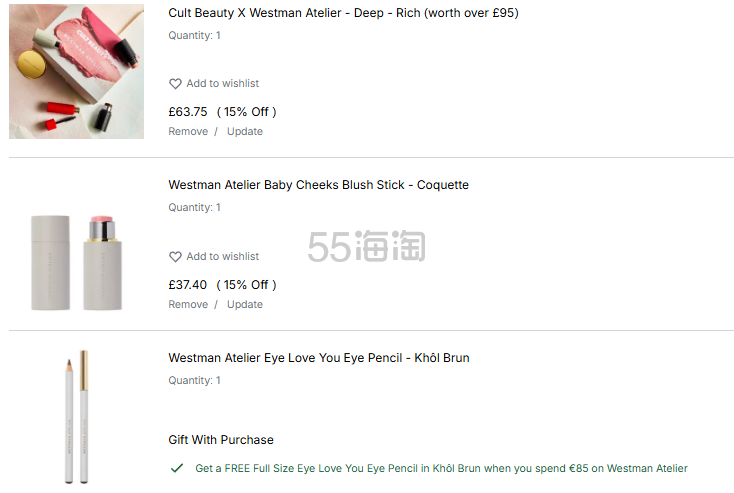Click the heart icon for Cult Beauty set
This screenshot has height=493, width=734.
(x=175, y=84)
